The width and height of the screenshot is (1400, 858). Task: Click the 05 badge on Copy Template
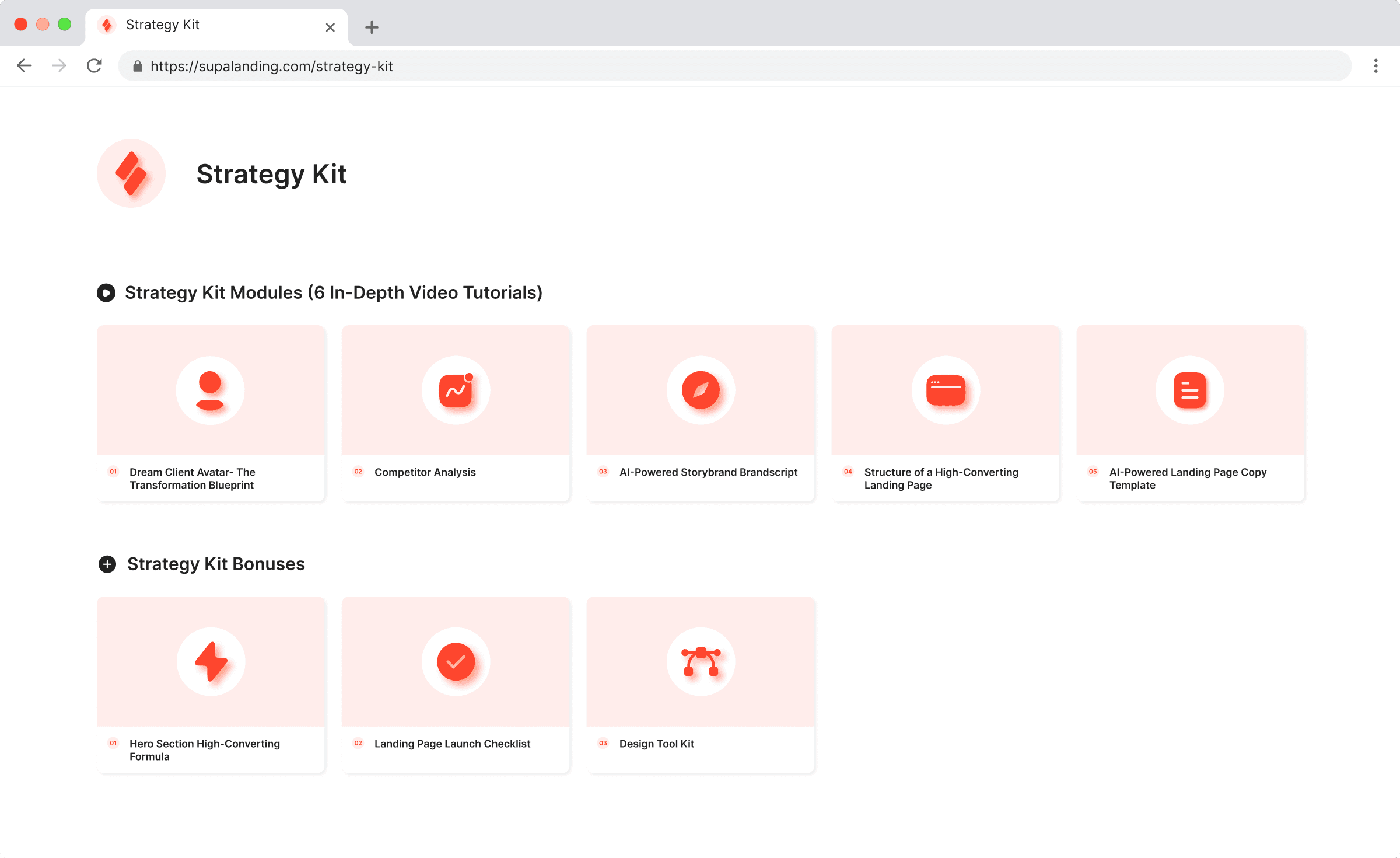(1093, 472)
